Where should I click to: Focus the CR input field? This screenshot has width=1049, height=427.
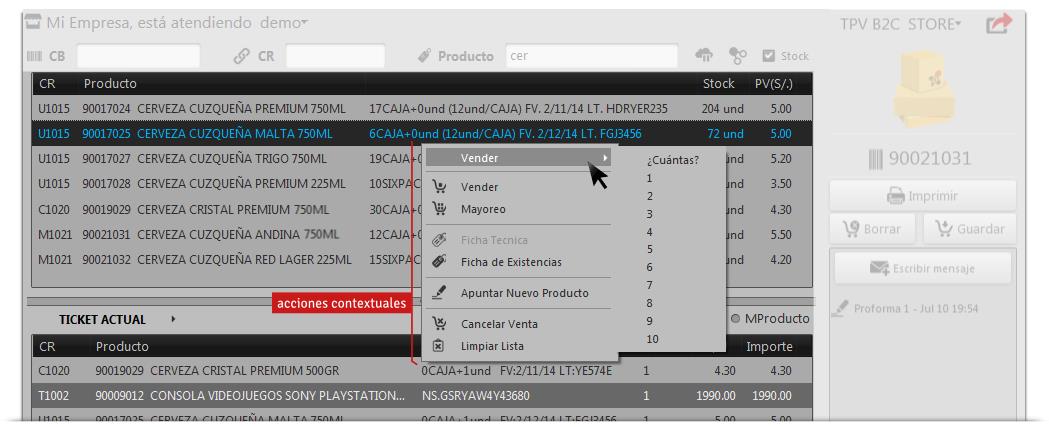click(335, 56)
